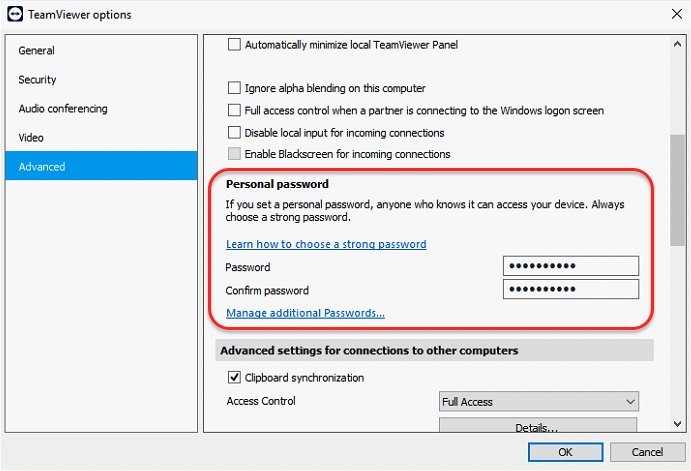Open Learn how to choose a strong password link
The image size is (691, 471).
326,244
